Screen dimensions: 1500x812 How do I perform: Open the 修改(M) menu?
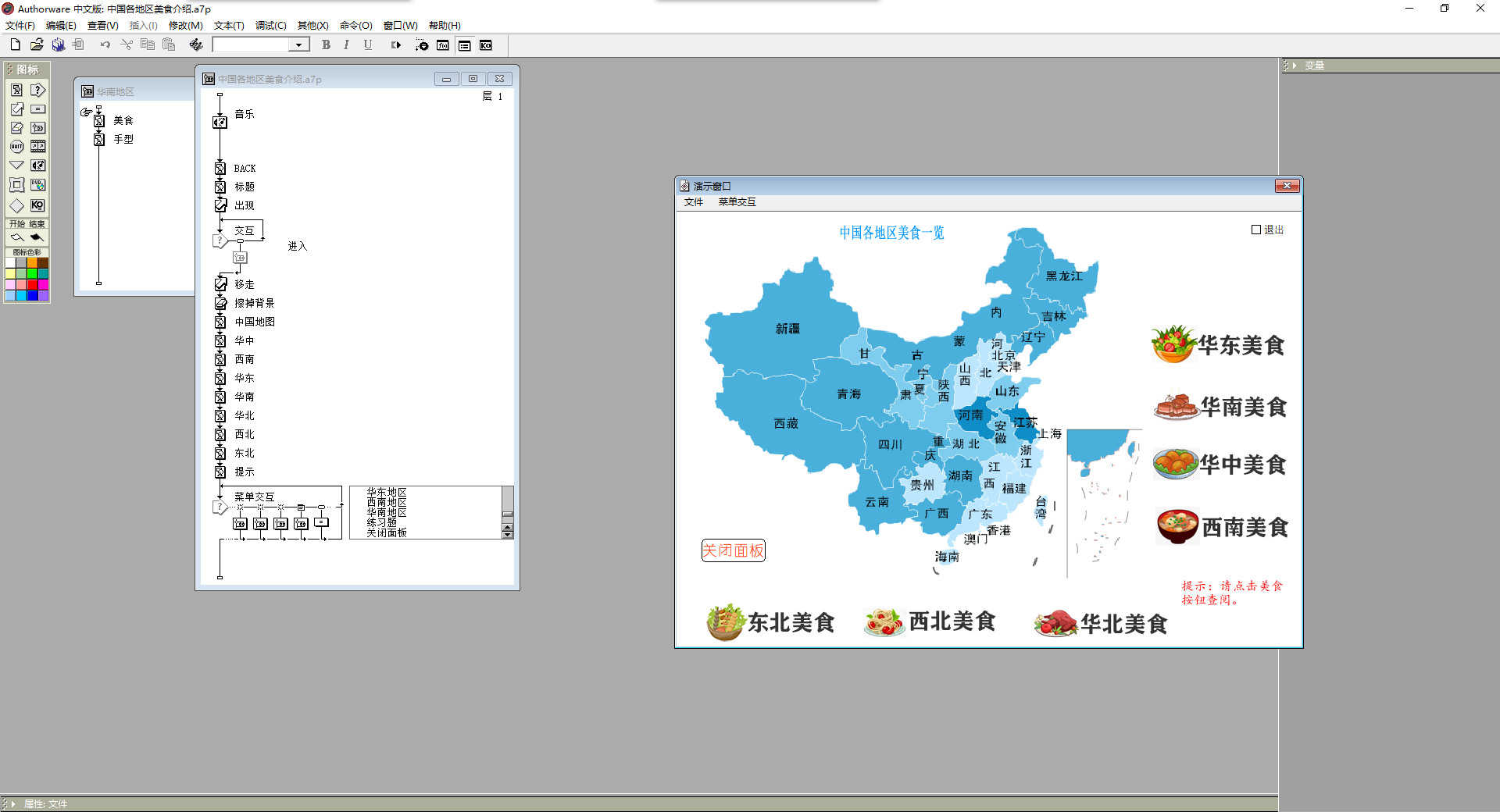pyautogui.click(x=185, y=26)
